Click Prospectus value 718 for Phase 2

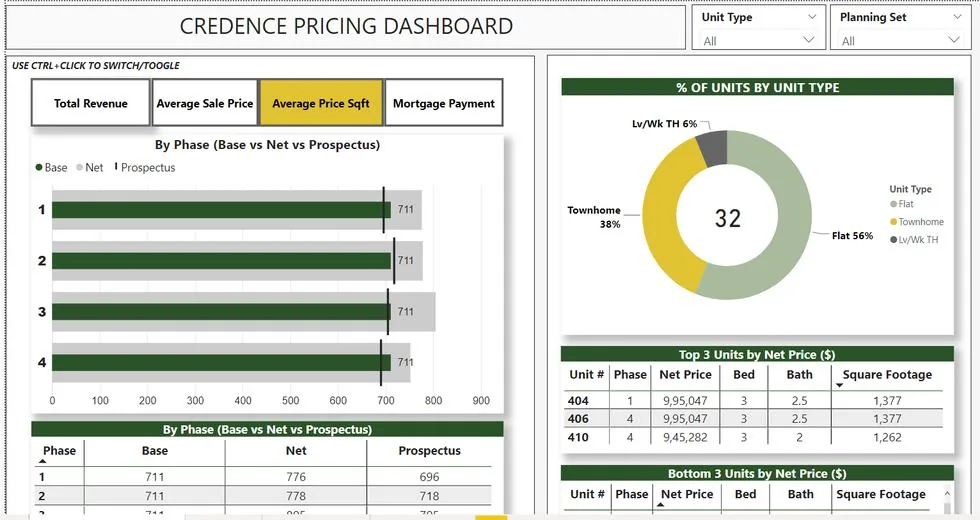pyautogui.click(x=429, y=496)
